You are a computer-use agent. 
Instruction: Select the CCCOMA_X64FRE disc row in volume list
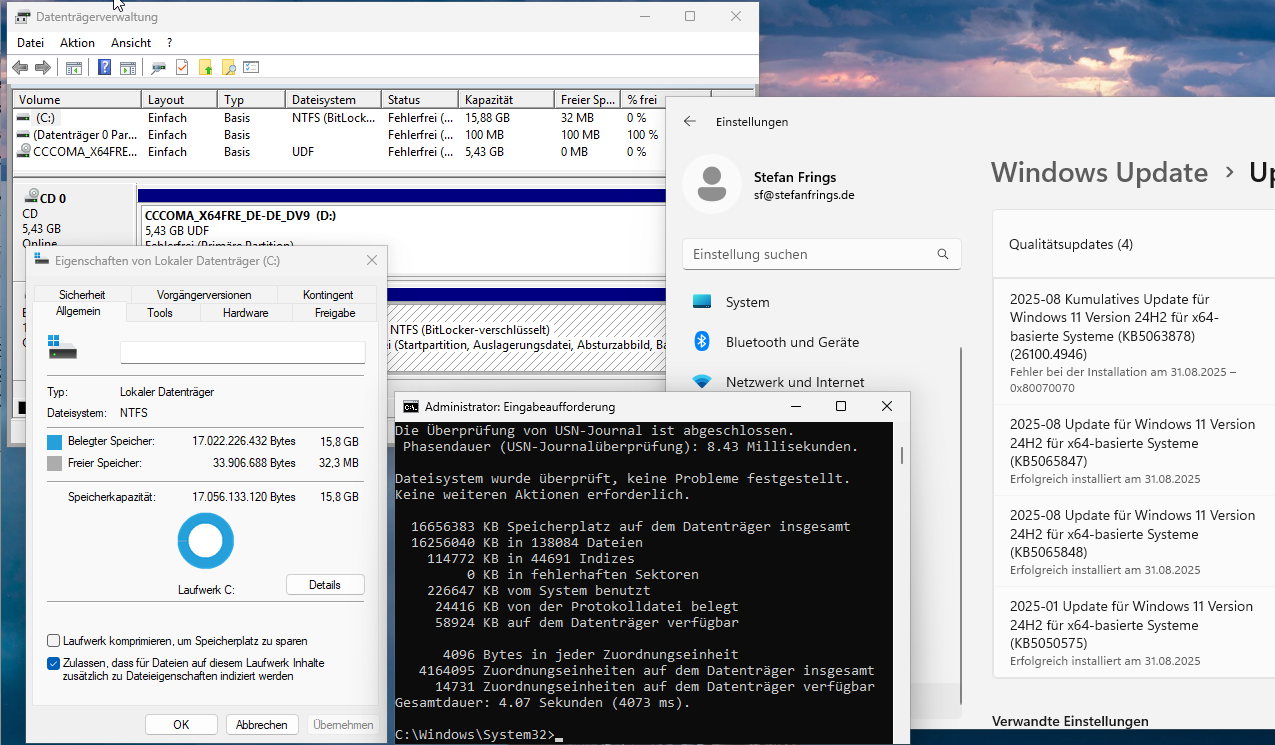[x=338, y=152]
